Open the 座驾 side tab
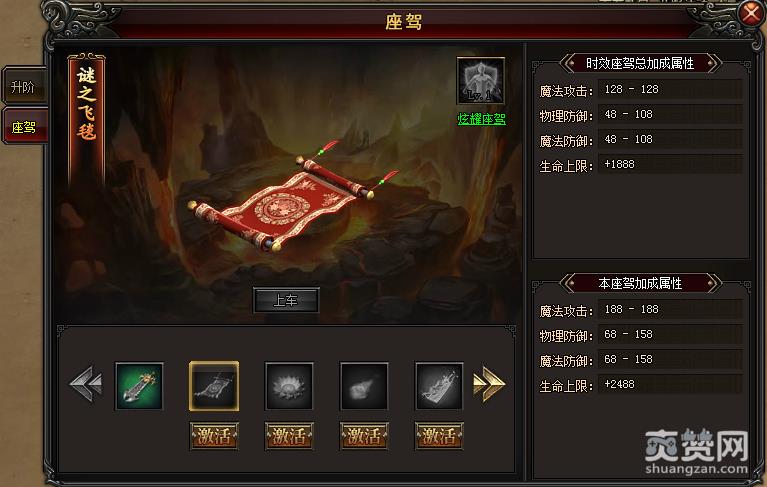Viewport: 767px width, 487px height. [x=24, y=128]
